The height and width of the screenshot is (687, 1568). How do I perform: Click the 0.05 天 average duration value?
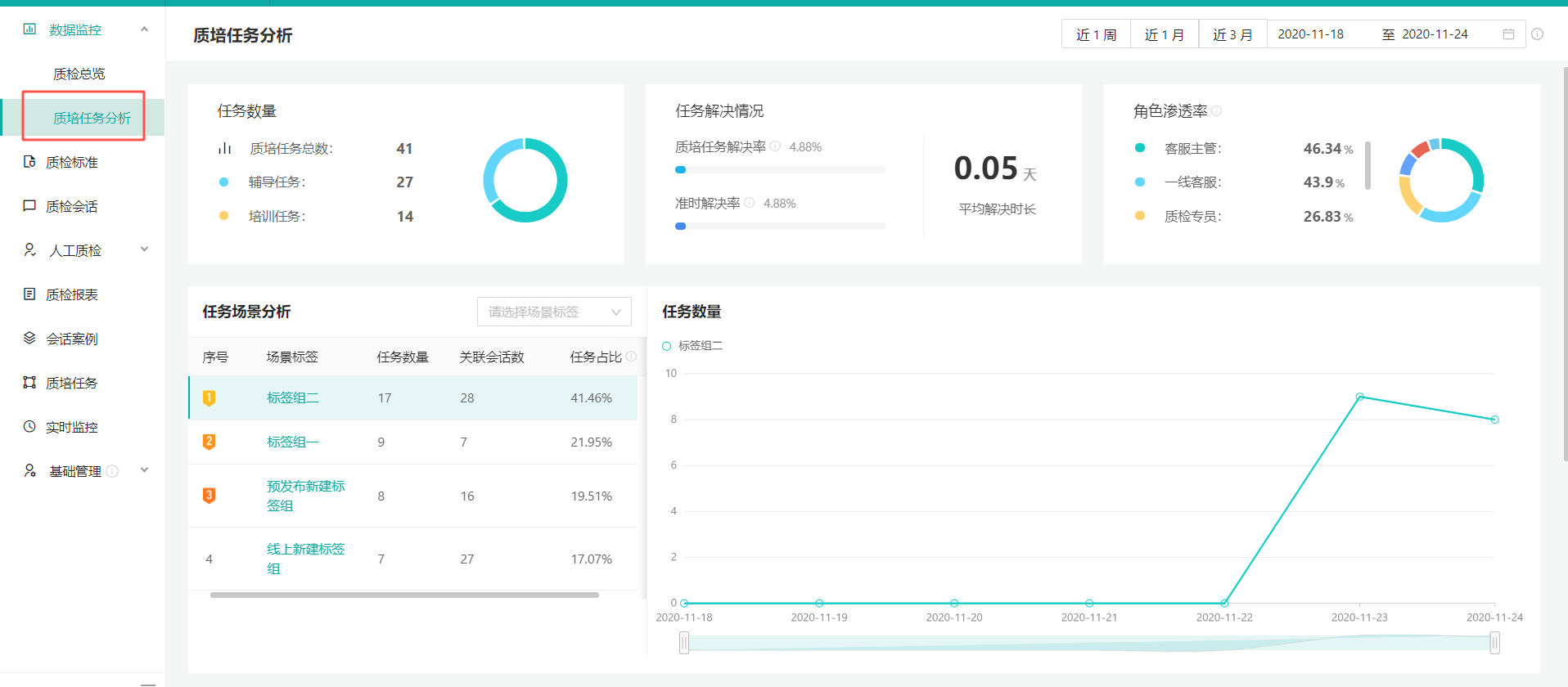click(x=995, y=168)
